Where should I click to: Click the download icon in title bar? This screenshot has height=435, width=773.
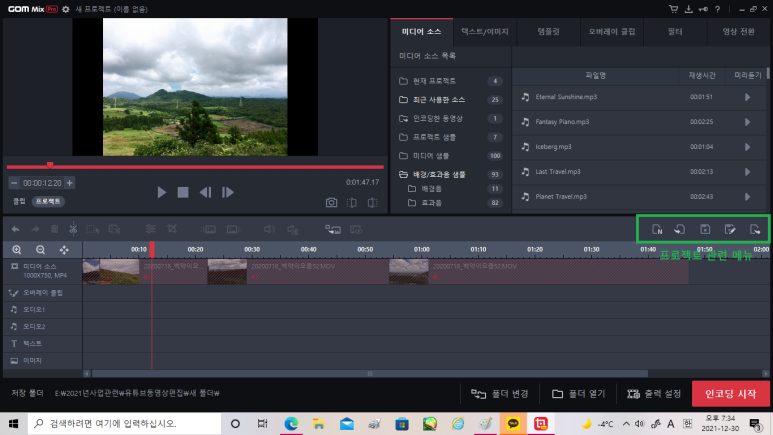click(x=689, y=9)
